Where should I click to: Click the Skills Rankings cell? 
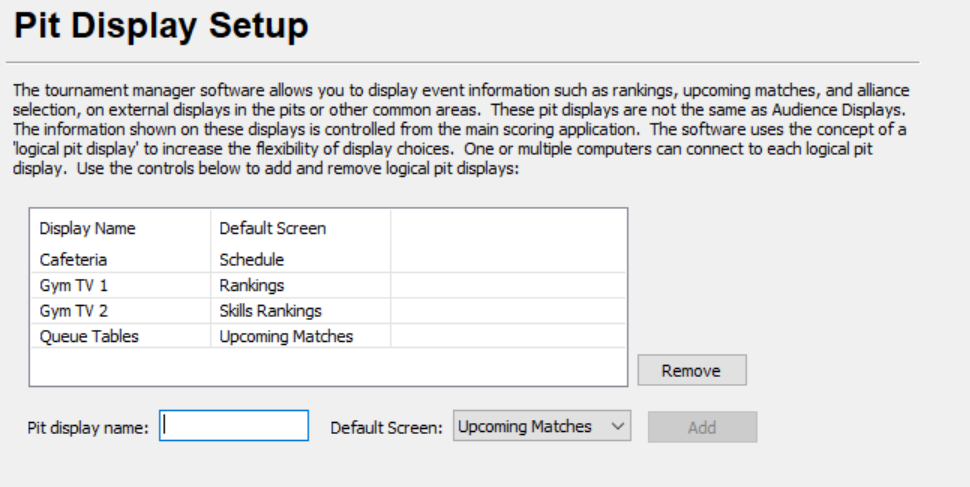[270, 311]
